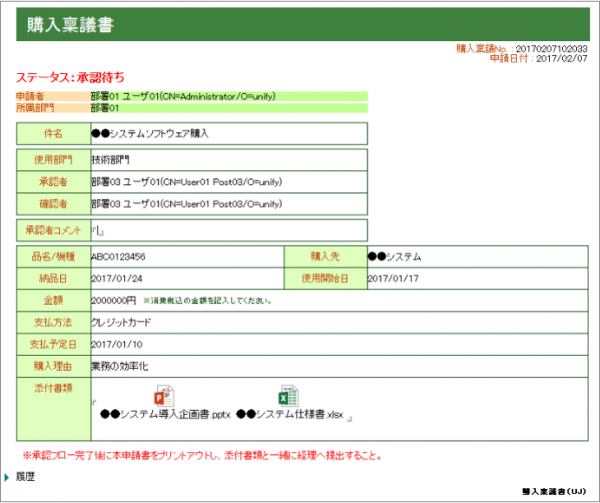Click the 使用部門 value 技術部門
Viewport: 600px width, 503px height.
[111, 159]
